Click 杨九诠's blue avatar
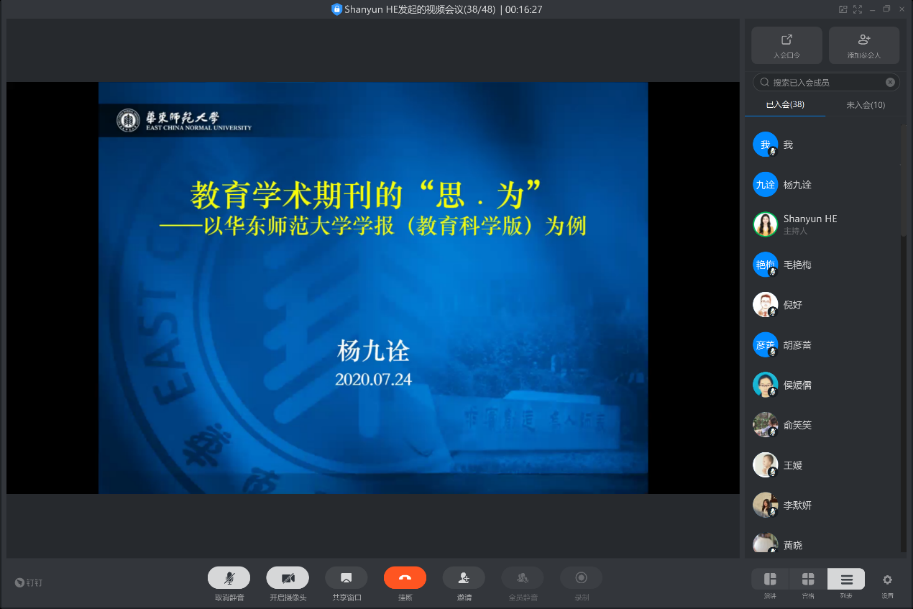The image size is (913, 609). click(x=765, y=185)
